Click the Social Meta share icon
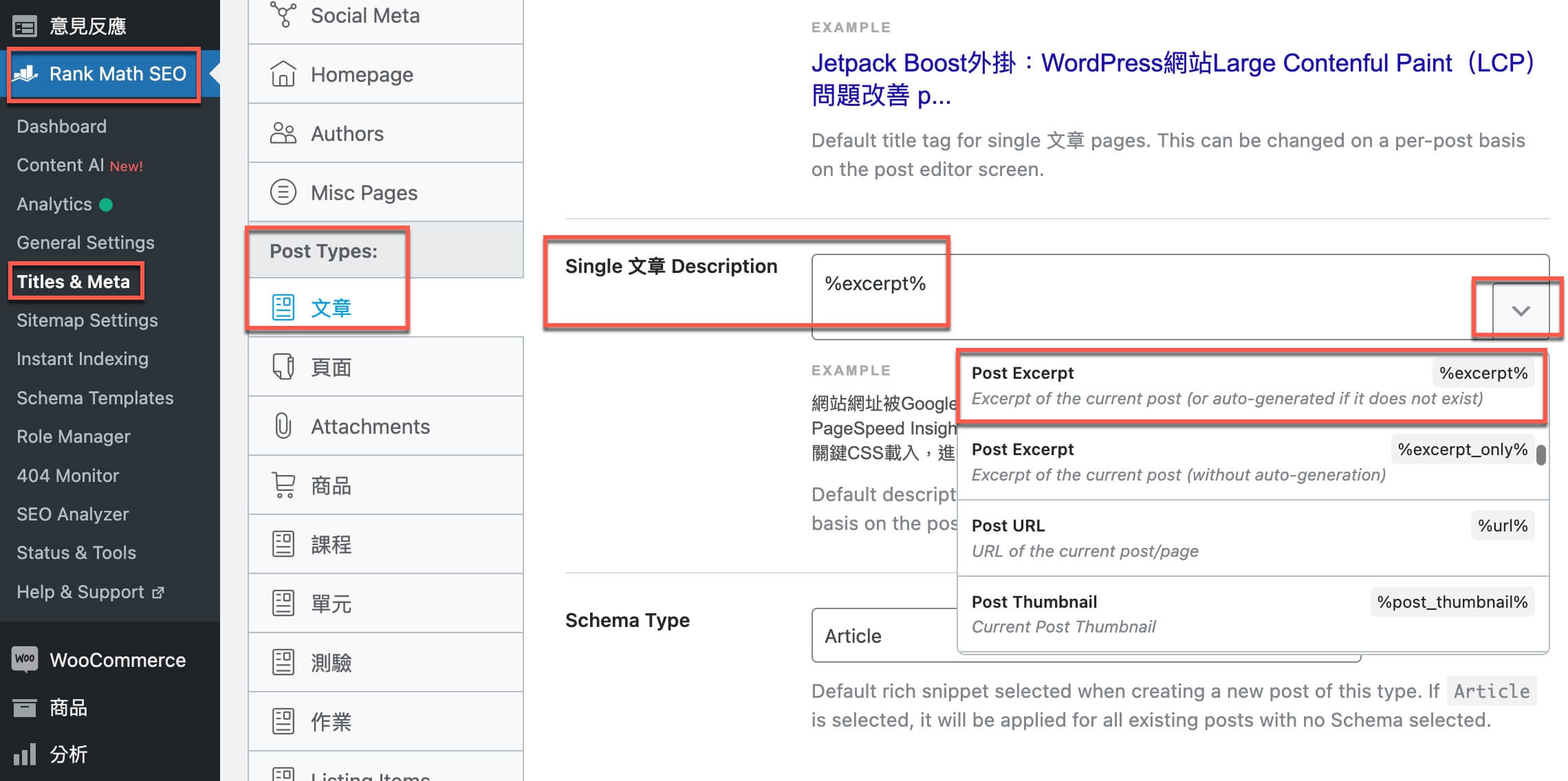The height and width of the screenshot is (781, 1568). (283, 15)
